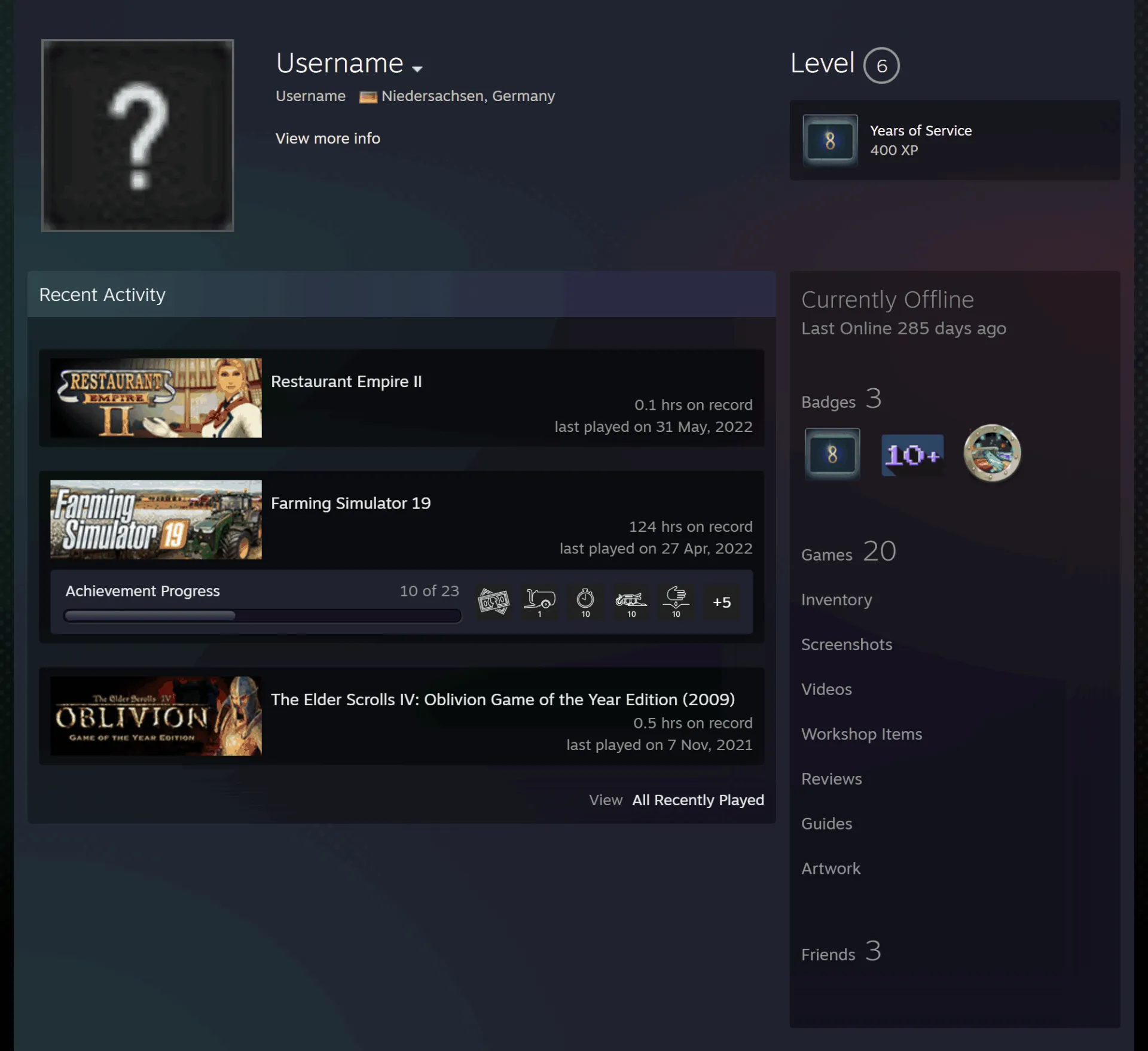Click the 10+ games badge icon
The width and height of the screenshot is (1148, 1051).
pyautogui.click(x=912, y=455)
